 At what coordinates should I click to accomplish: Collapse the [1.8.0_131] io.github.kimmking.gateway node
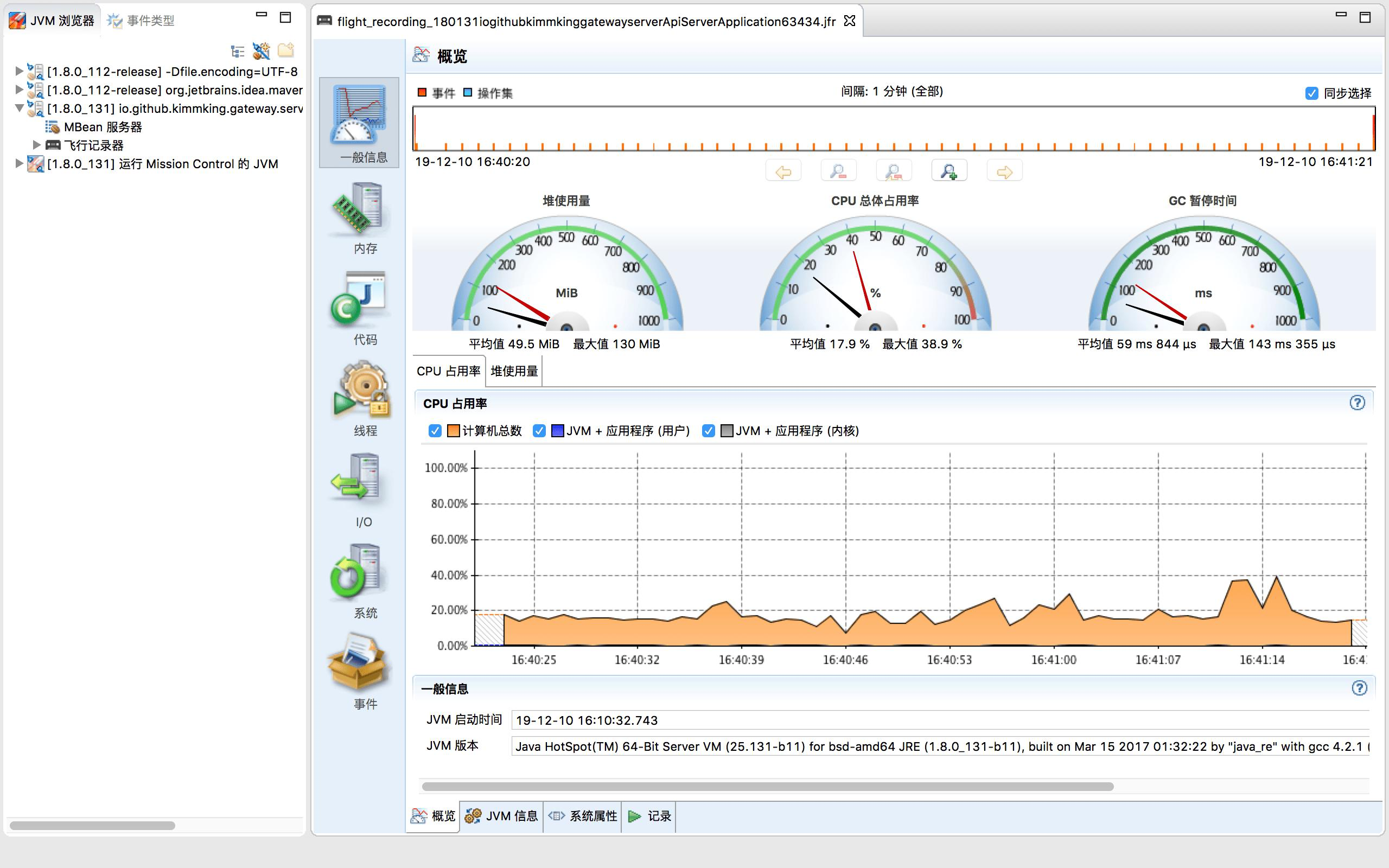tap(19, 108)
